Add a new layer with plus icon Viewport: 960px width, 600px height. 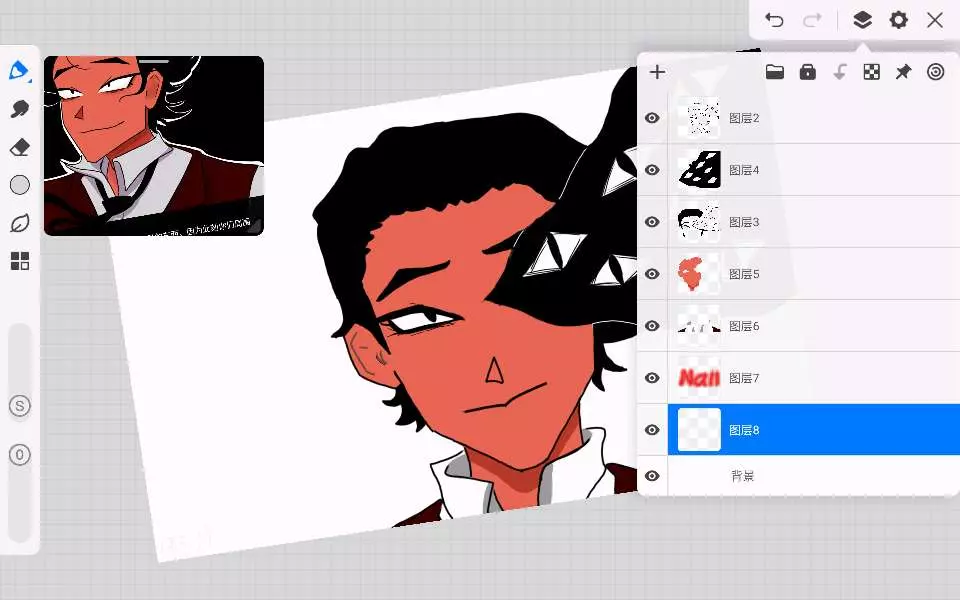[658, 72]
